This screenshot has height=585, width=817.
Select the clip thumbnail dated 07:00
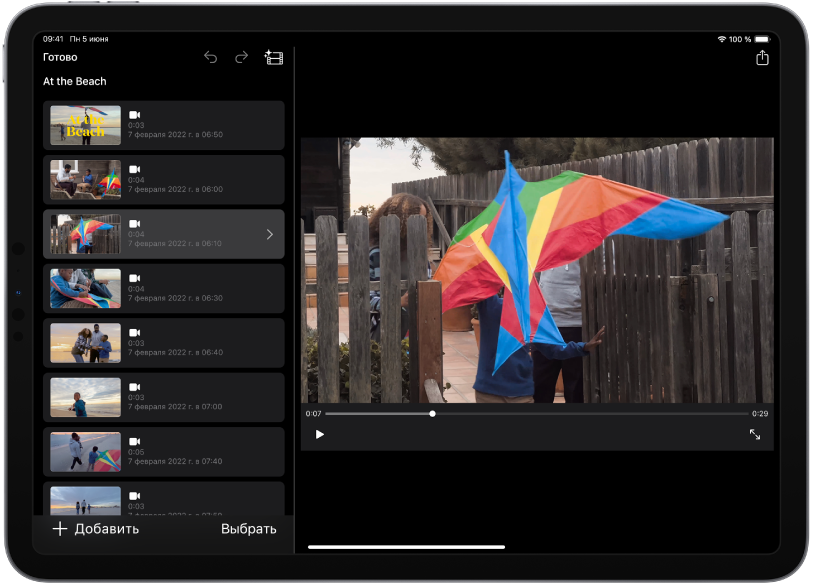[85, 397]
